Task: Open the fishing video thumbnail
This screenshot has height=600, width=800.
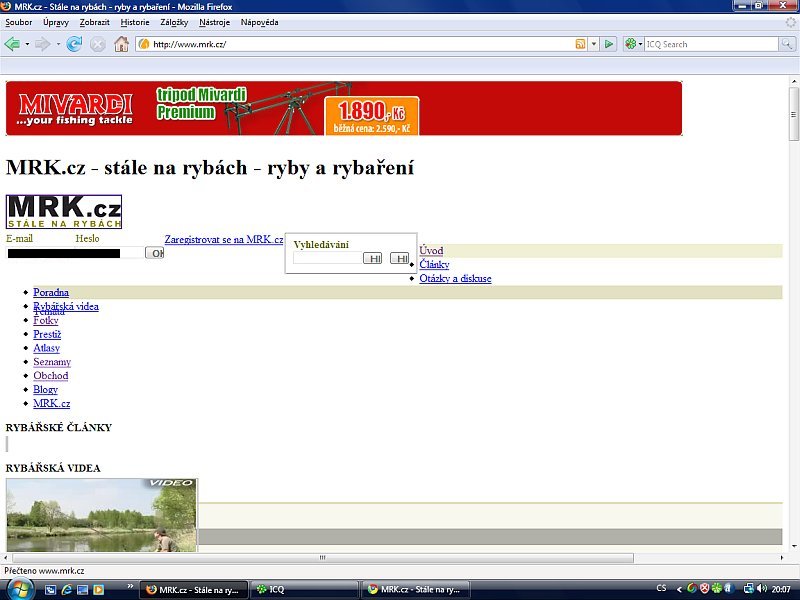Action: (102, 515)
